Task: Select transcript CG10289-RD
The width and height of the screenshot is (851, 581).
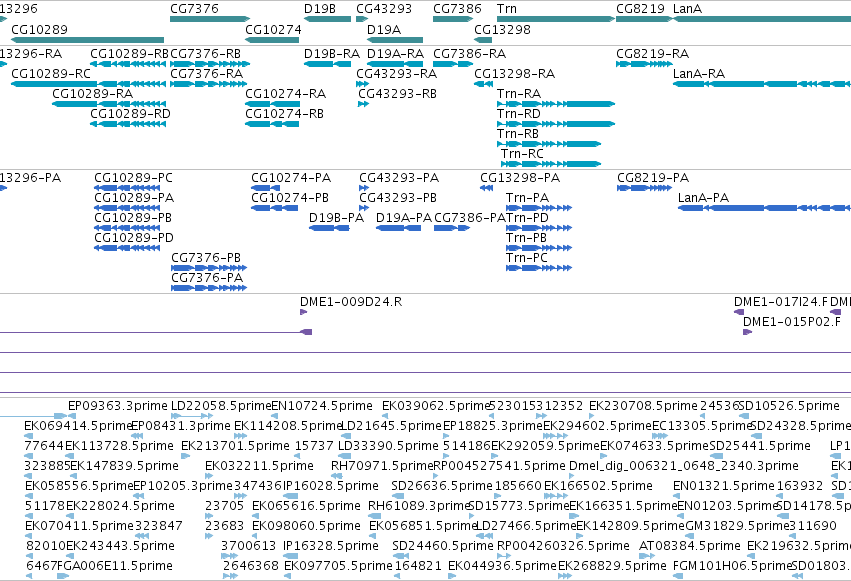Action: coord(128,124)
